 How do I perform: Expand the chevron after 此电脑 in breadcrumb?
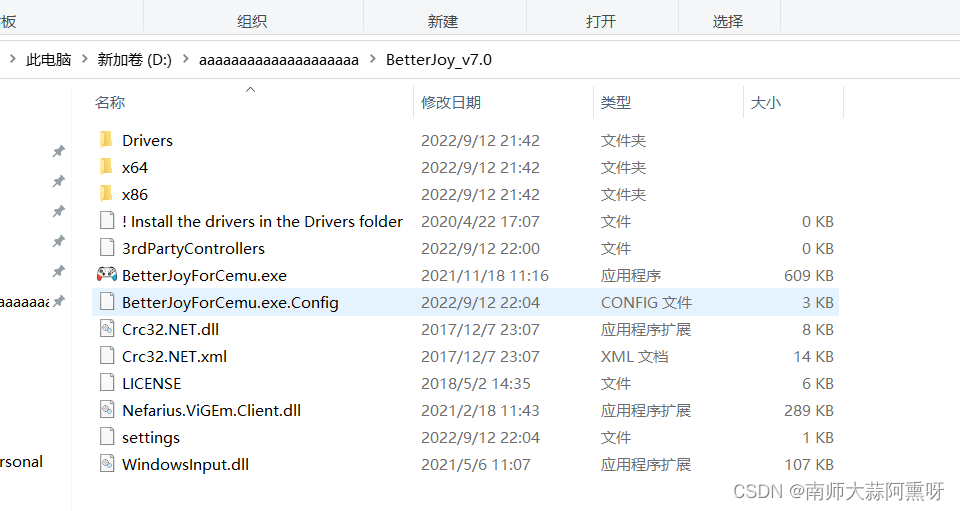(84, 59)
